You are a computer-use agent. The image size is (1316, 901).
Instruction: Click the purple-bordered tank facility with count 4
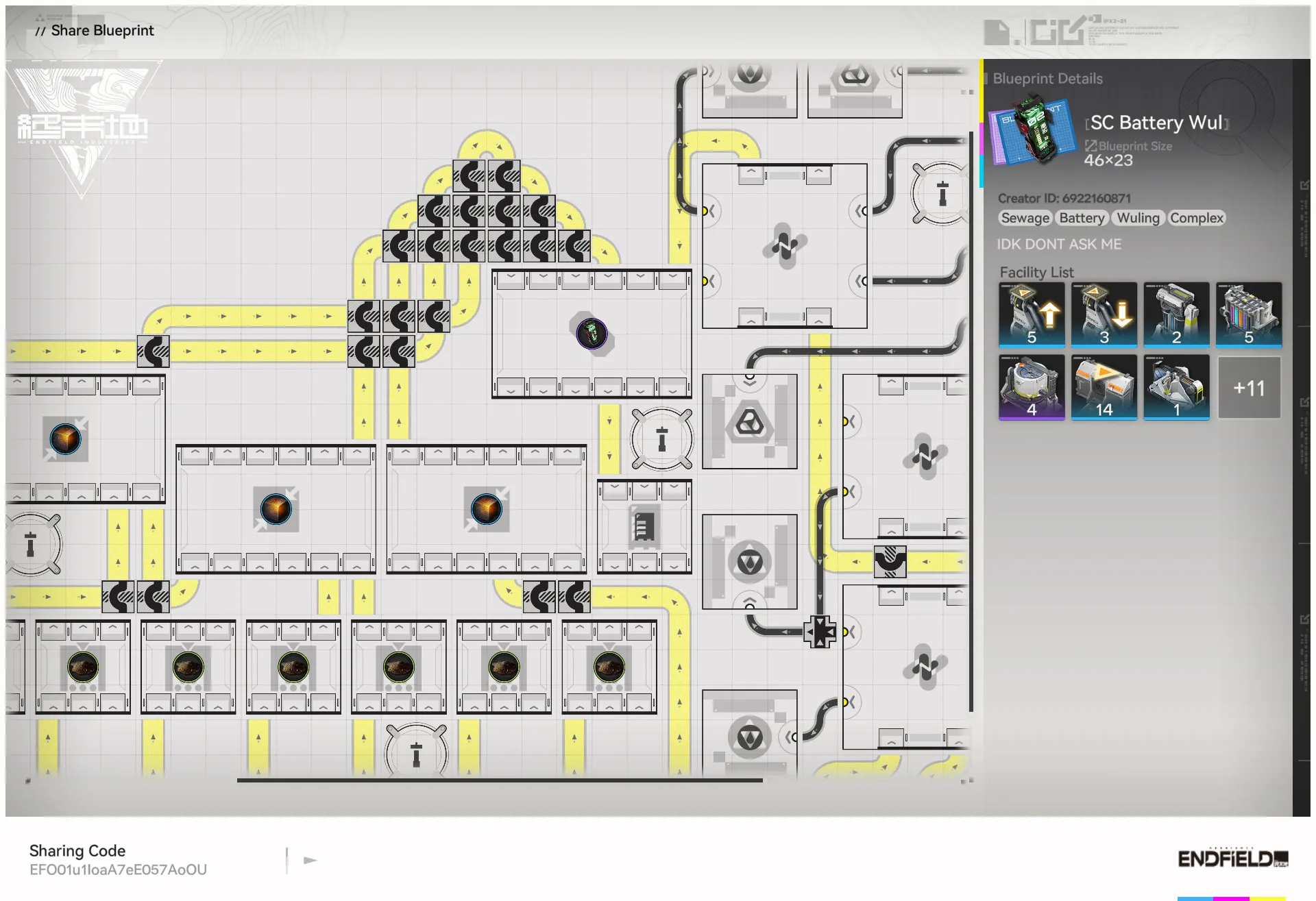1032,387
